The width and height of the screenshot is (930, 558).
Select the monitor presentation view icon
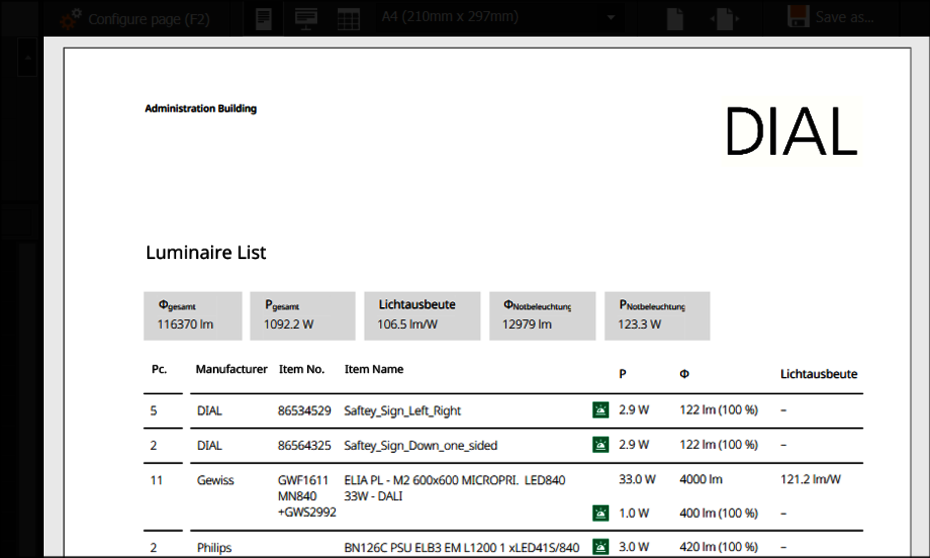(305, 18)
